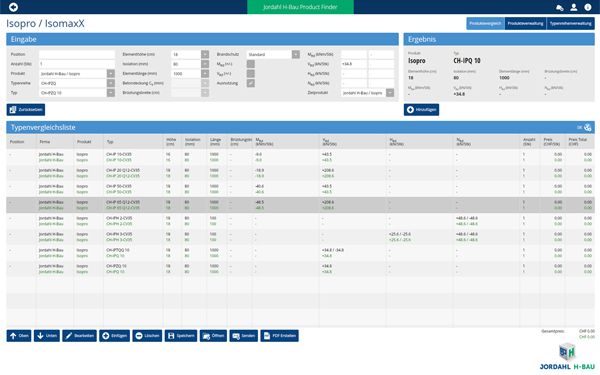Open the user profile icon

point(574,7)
